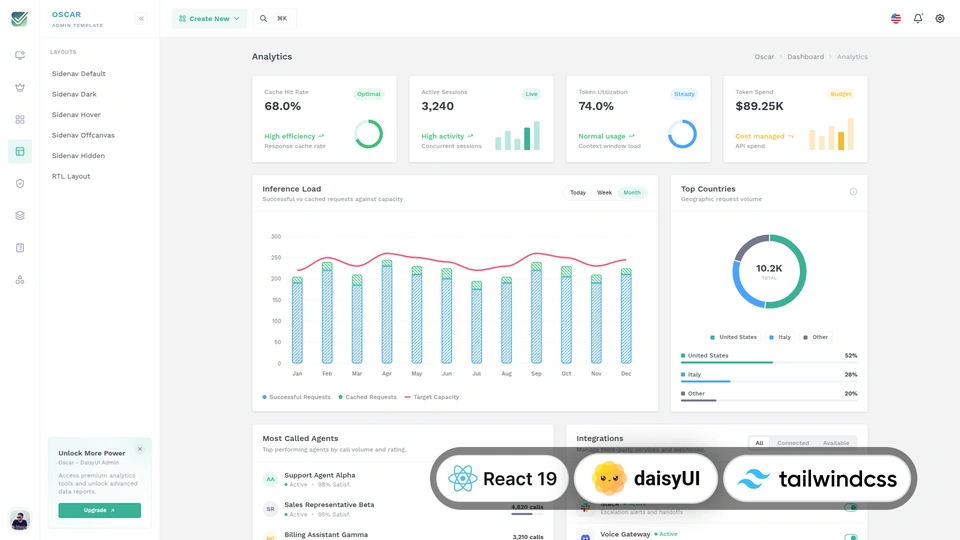960x540 pixels.
Task: Open the clipboard icon in the rail
Action: [x=20, y=247]
